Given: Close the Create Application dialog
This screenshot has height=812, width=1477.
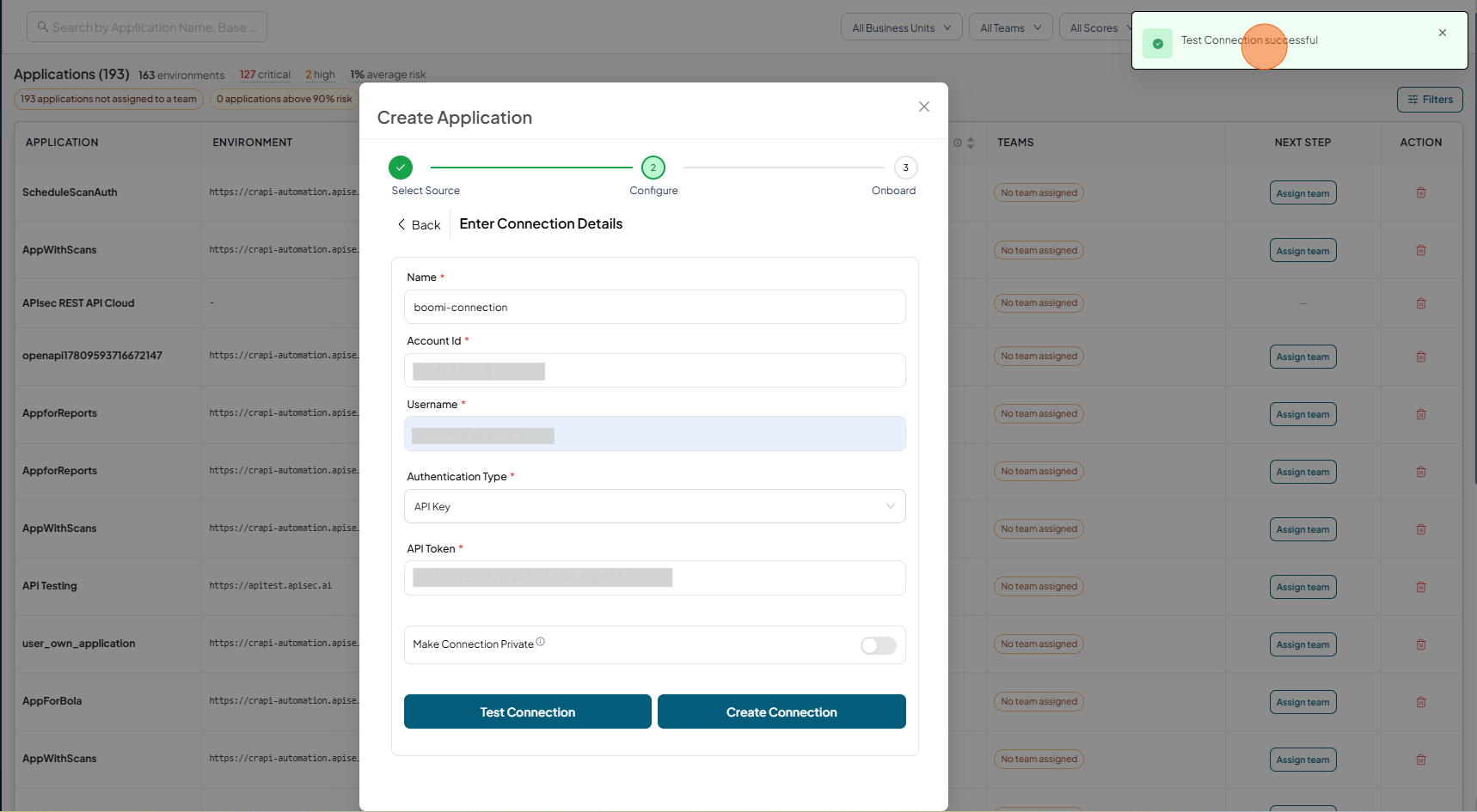Looking at the screenshot, I should click(924, 107).
